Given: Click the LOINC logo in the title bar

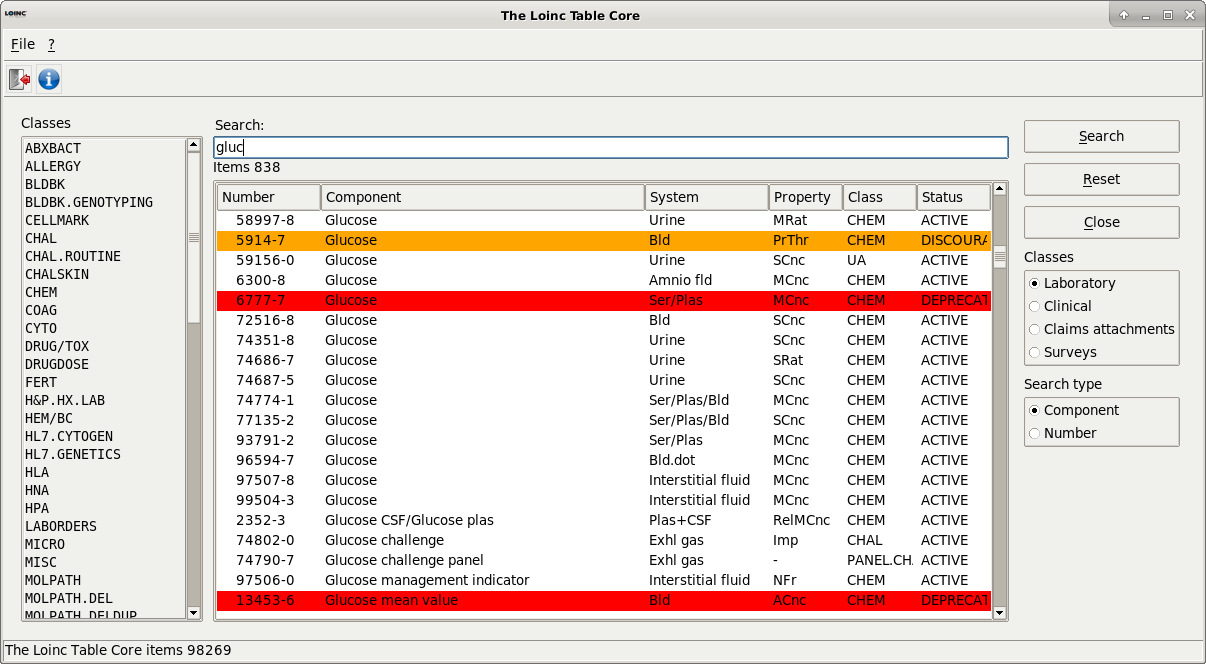Looking at the screenshot, I should 15,14.
